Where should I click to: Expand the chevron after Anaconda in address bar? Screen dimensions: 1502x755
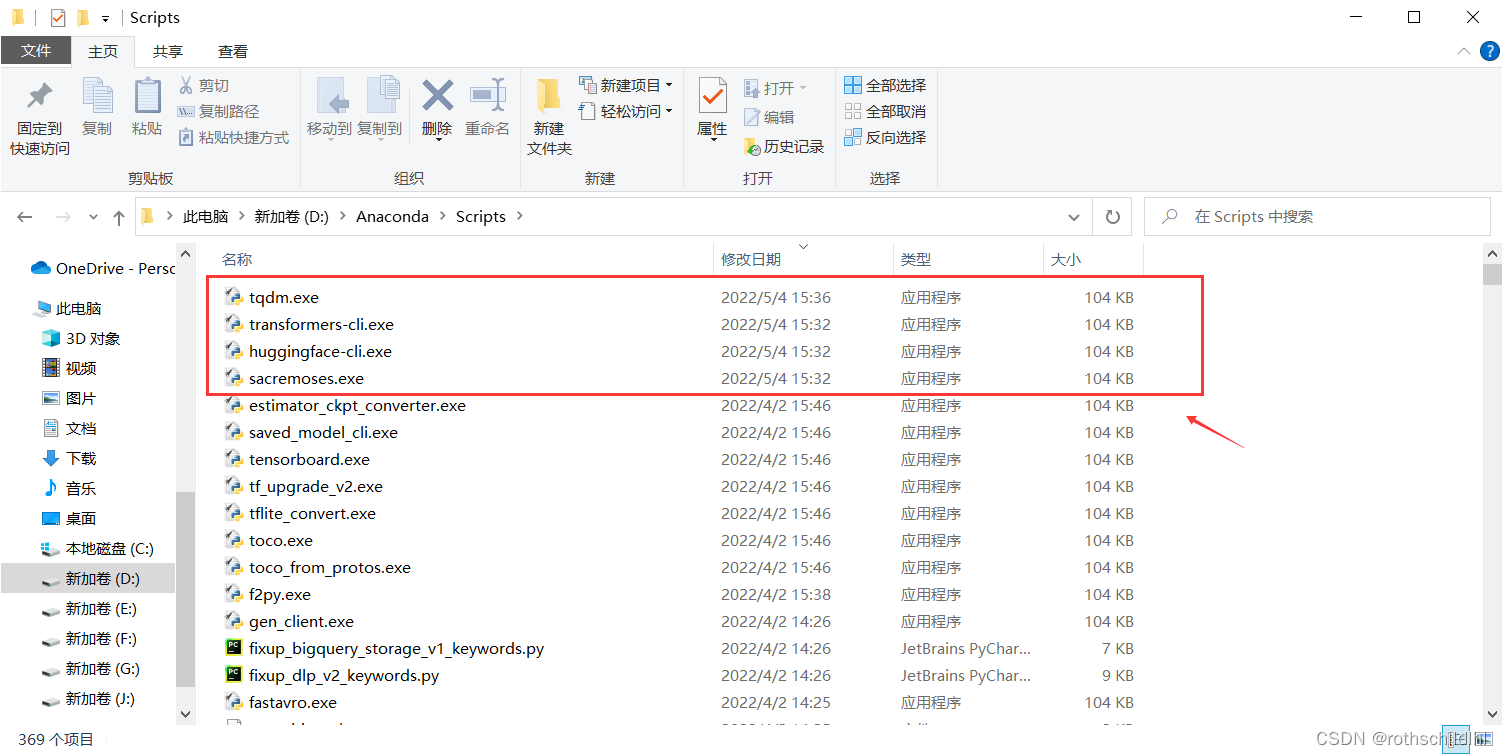click(442, 216)
